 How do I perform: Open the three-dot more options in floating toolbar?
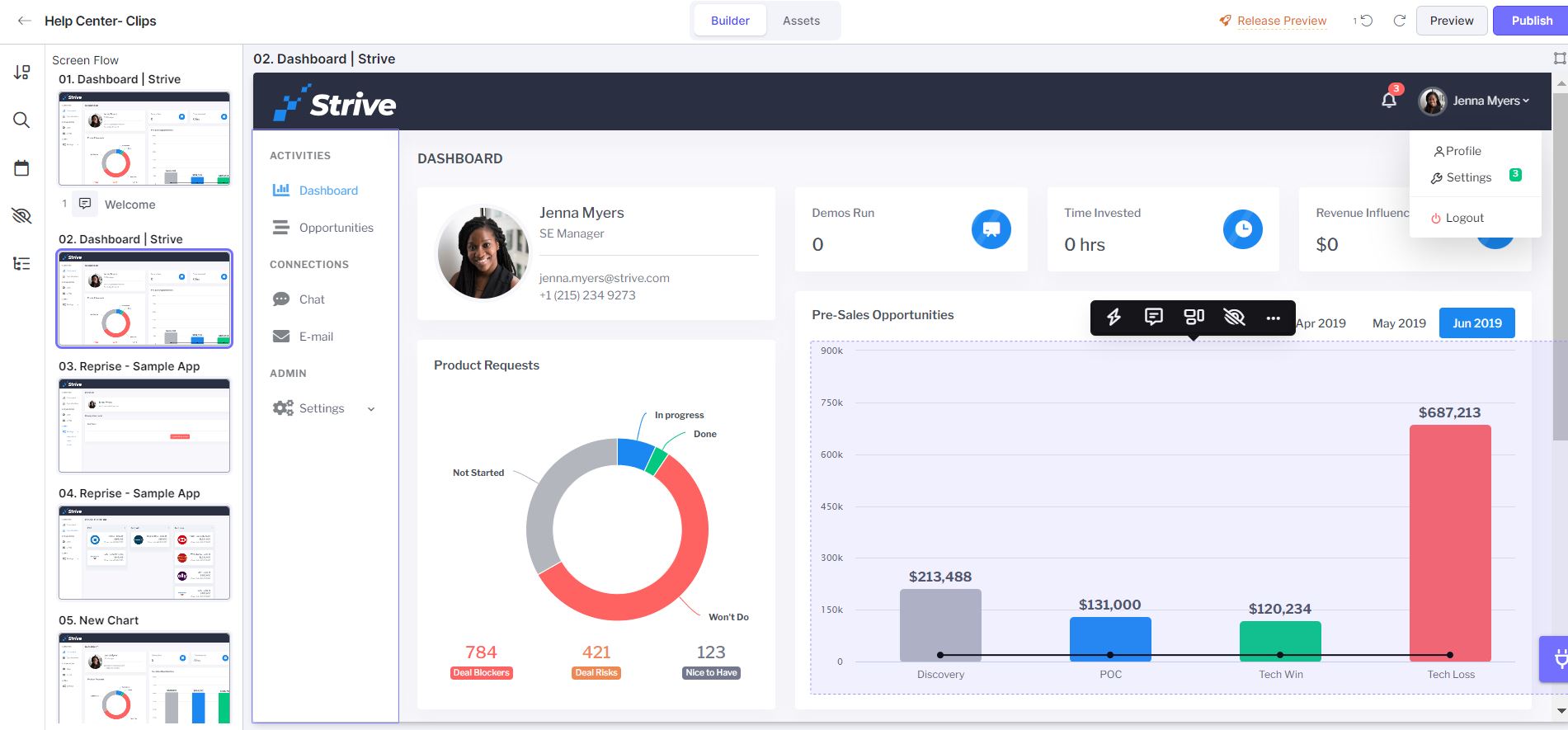[1274, 318]
